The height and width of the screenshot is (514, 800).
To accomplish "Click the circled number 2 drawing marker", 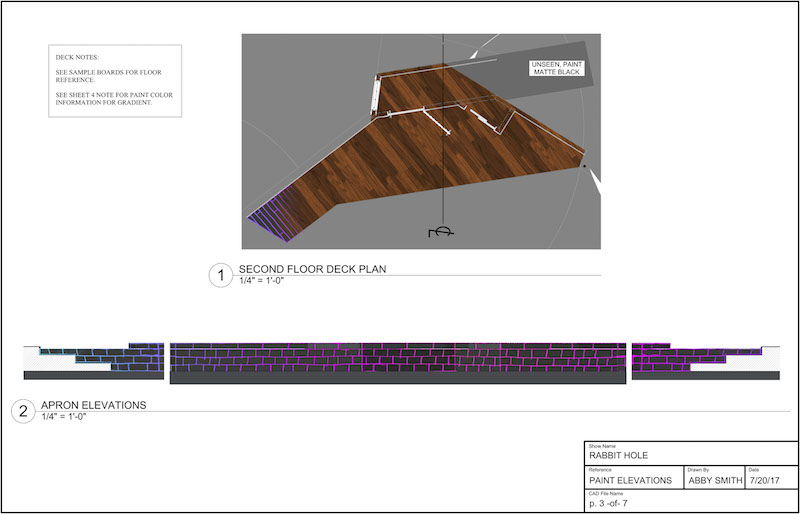I will (22, 410).
